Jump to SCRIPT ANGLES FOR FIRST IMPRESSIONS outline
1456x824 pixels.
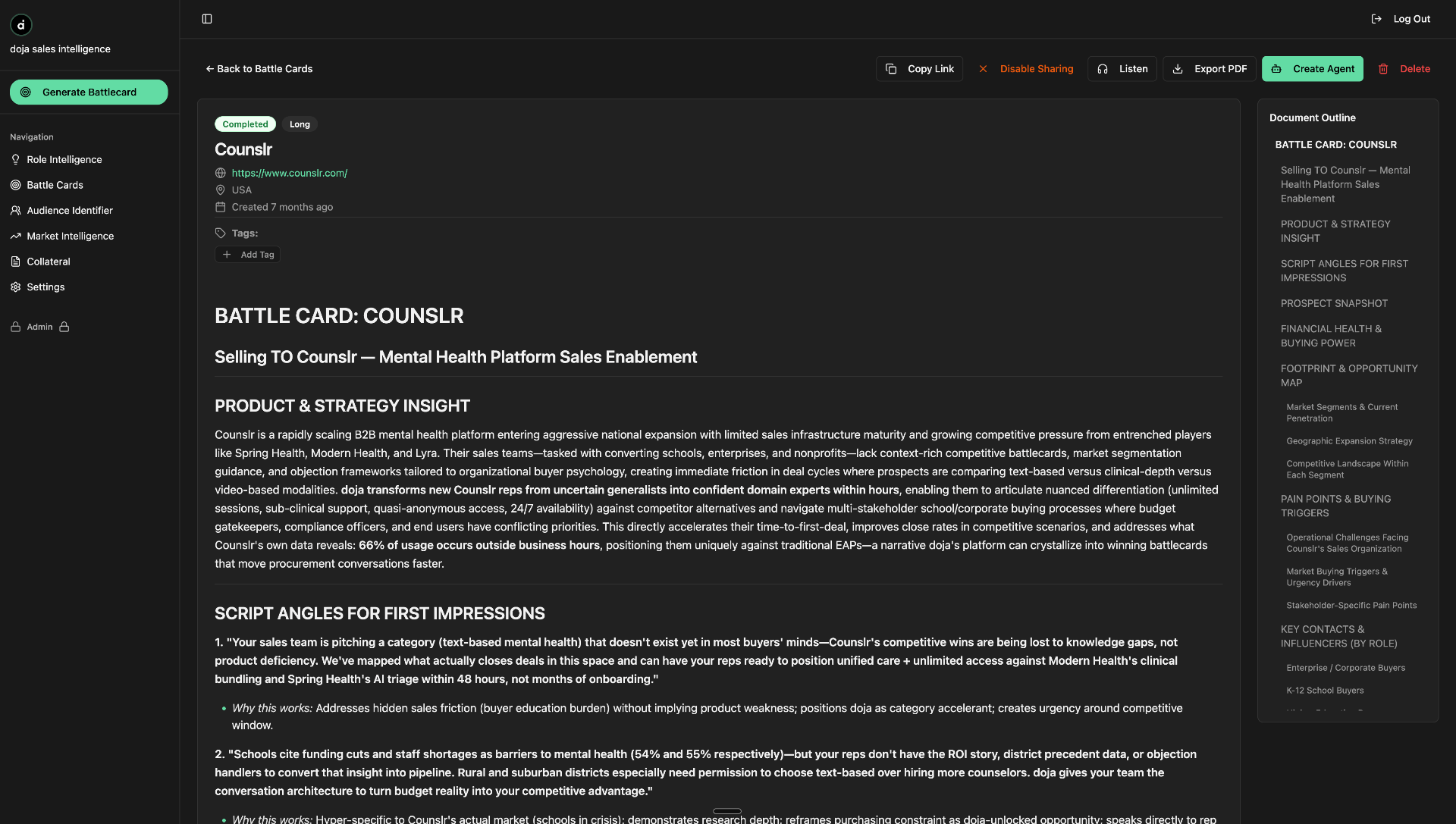point(1345,271)
